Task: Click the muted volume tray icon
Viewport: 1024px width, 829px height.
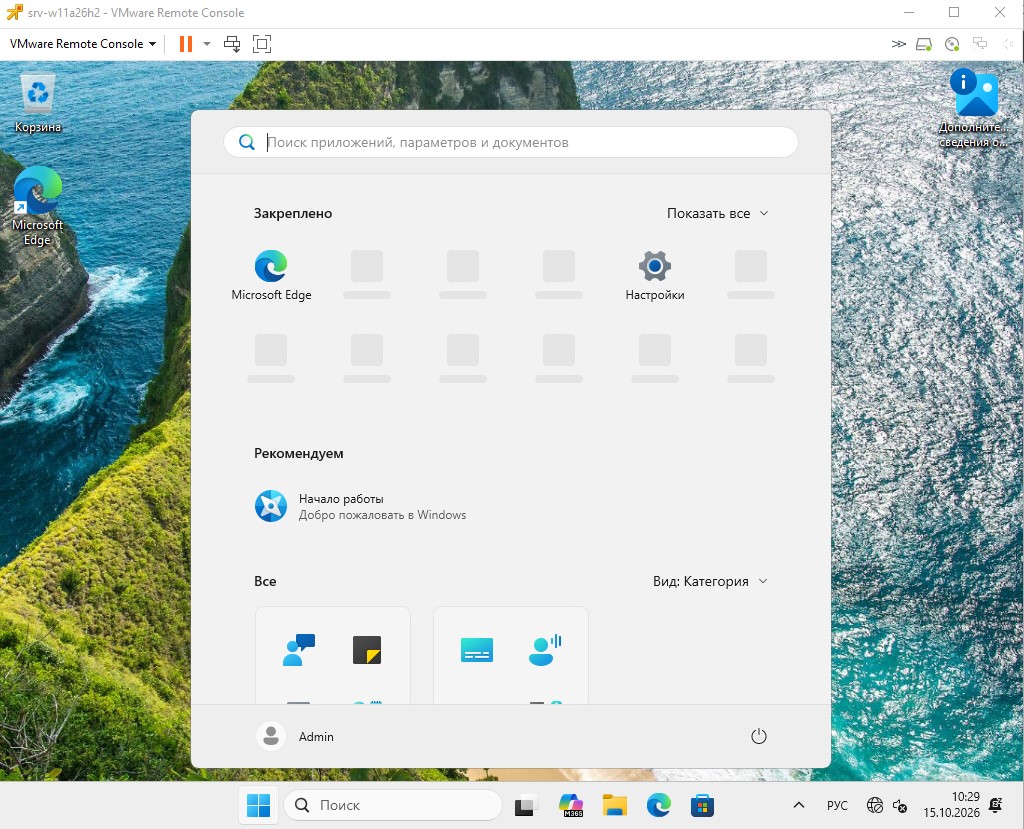Action: coord(900,805)
